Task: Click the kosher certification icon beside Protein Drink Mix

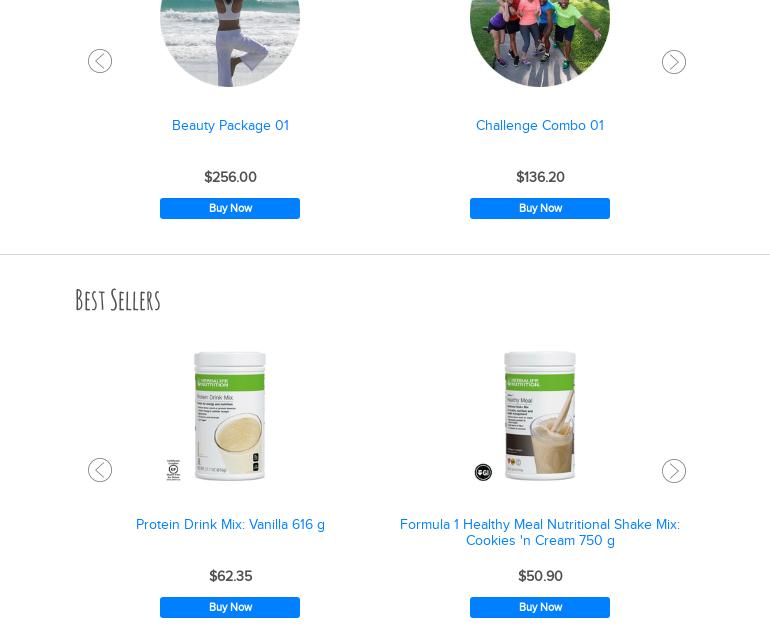Action: [x=173, y=470]
